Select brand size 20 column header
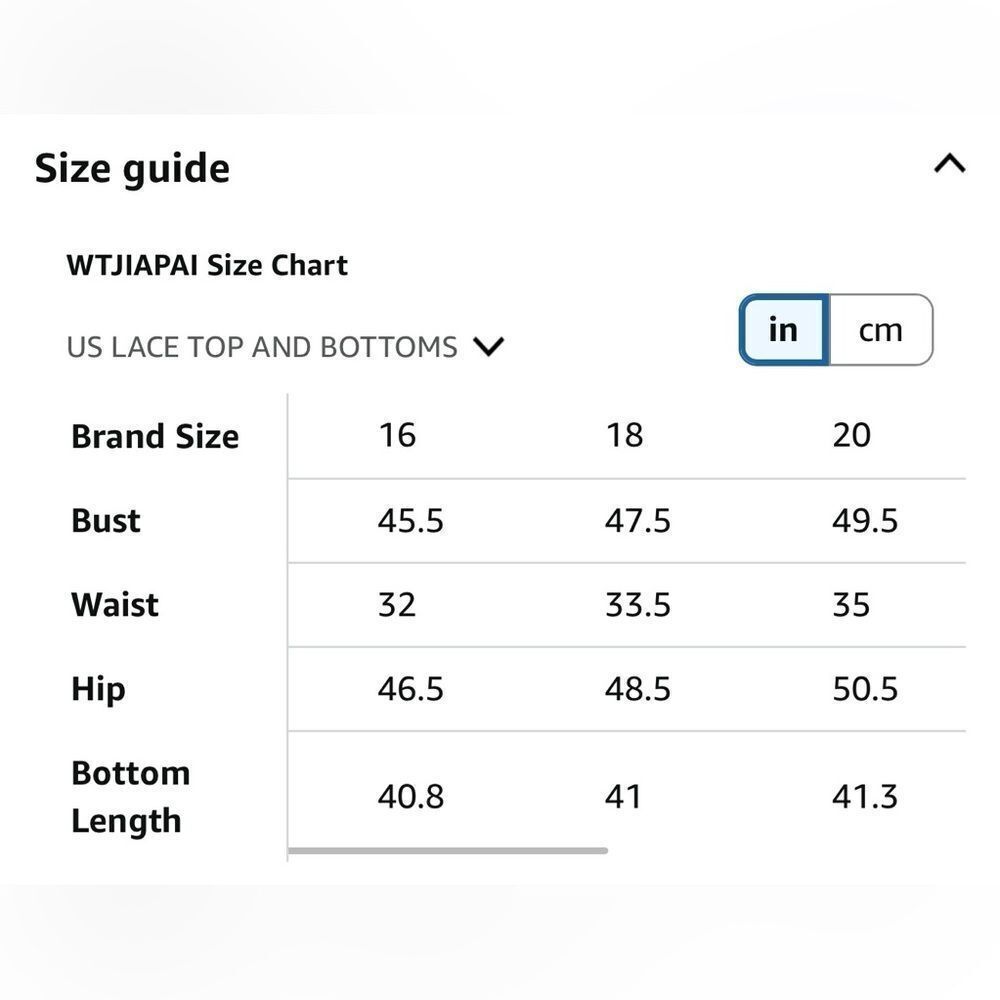This screenshot has height=1000, width=1000. click(851, 436)
